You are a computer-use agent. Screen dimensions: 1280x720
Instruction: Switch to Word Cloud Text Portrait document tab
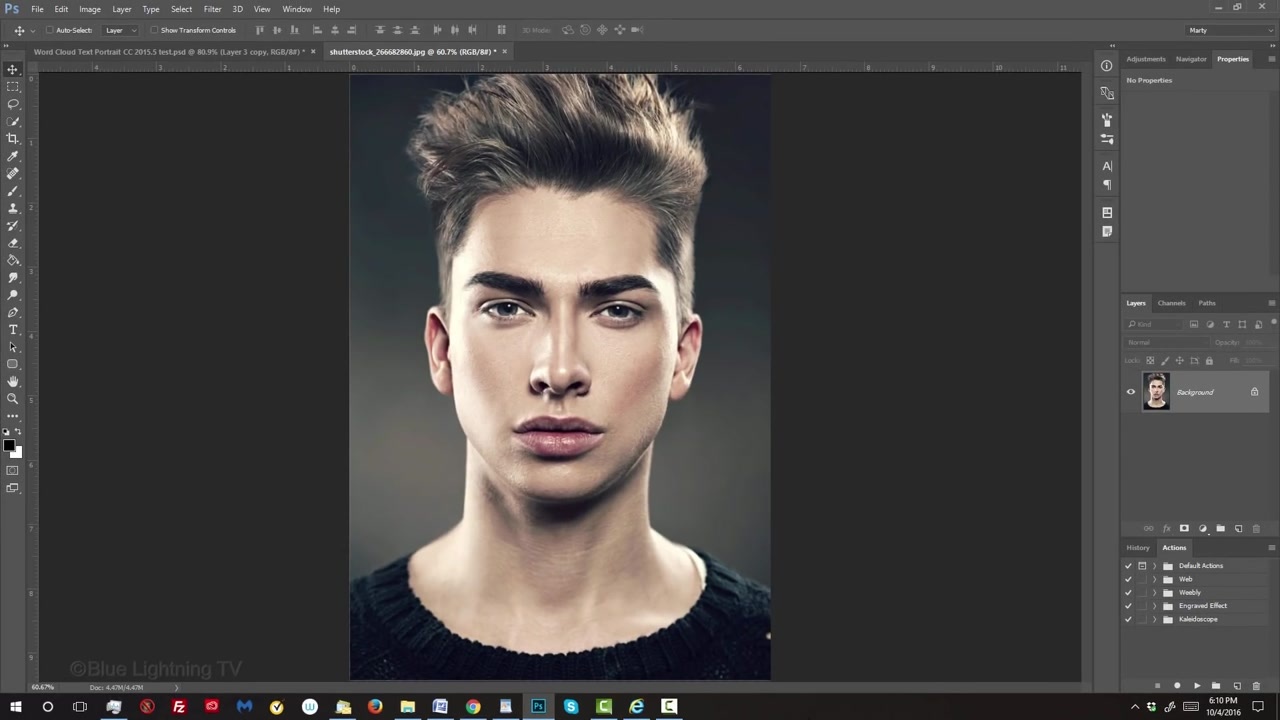(169, 52)
